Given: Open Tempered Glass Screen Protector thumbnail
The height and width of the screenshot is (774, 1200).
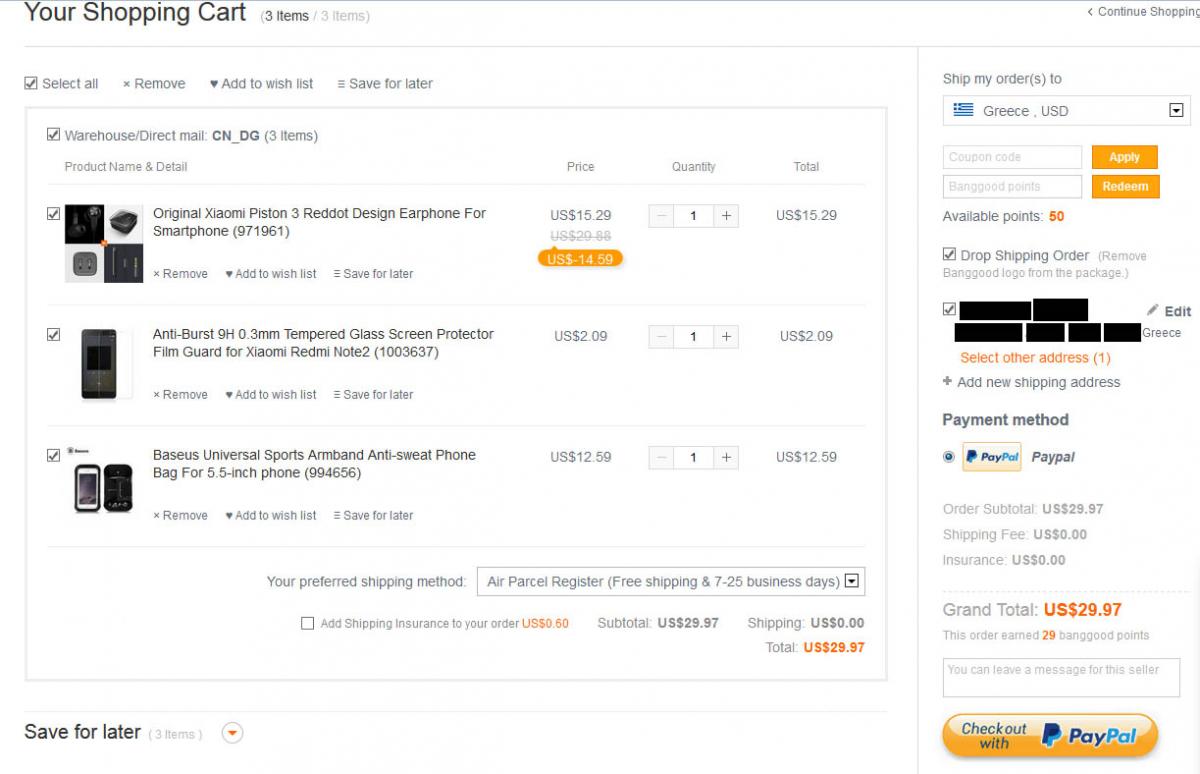Looking at the screenshot, I should pos(104,365).
